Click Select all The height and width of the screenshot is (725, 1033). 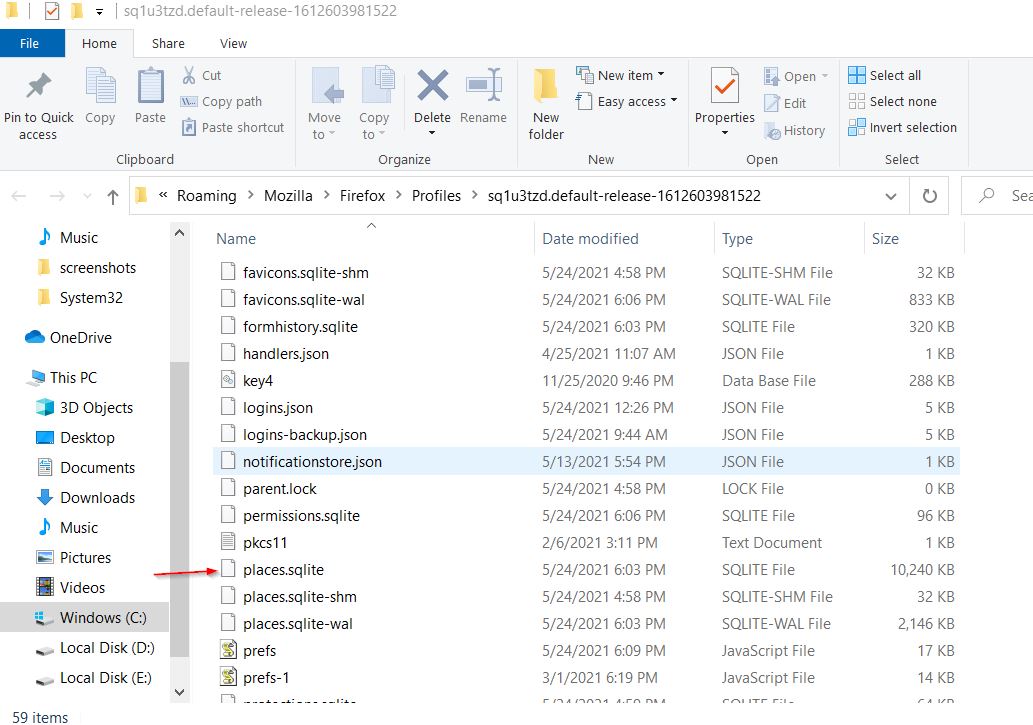(885, 75)
